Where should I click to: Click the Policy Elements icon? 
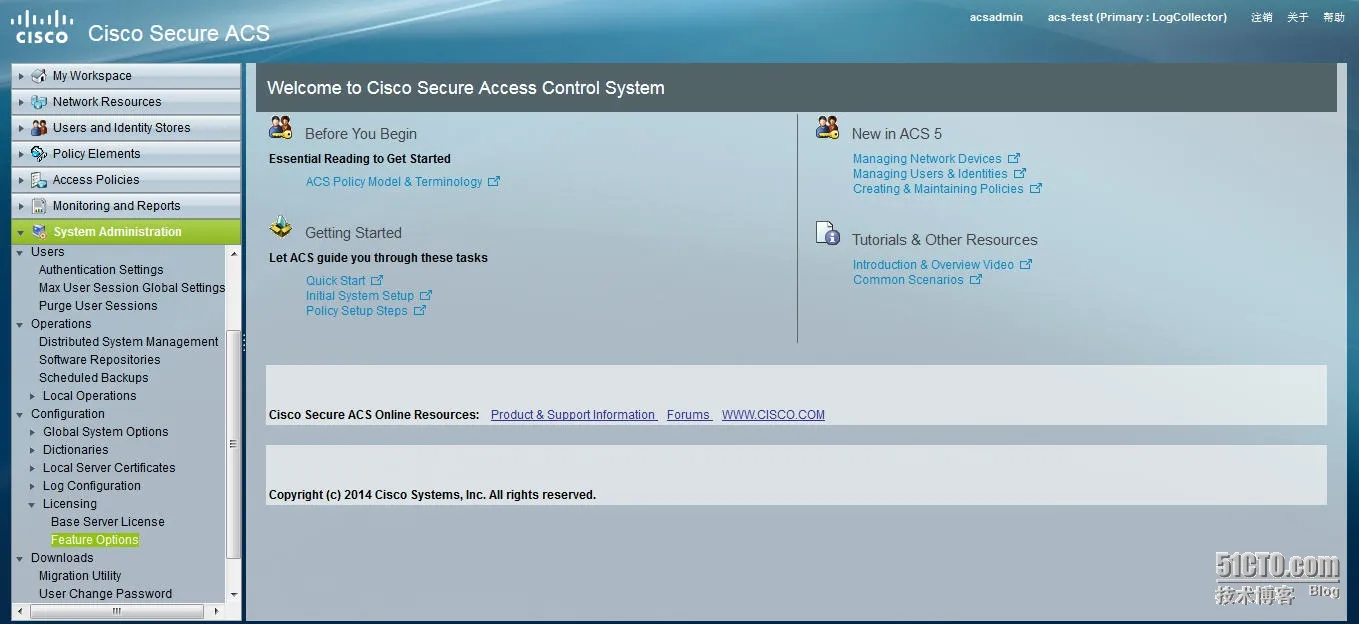(39, 154)
